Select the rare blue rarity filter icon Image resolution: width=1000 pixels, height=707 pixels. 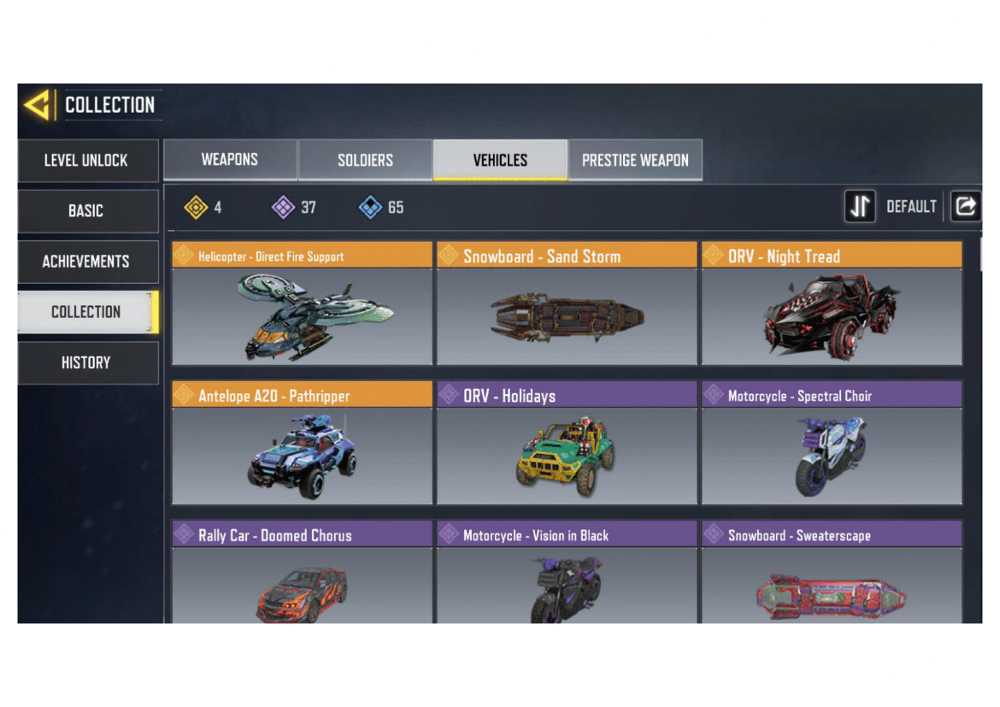tap(371, 207)
